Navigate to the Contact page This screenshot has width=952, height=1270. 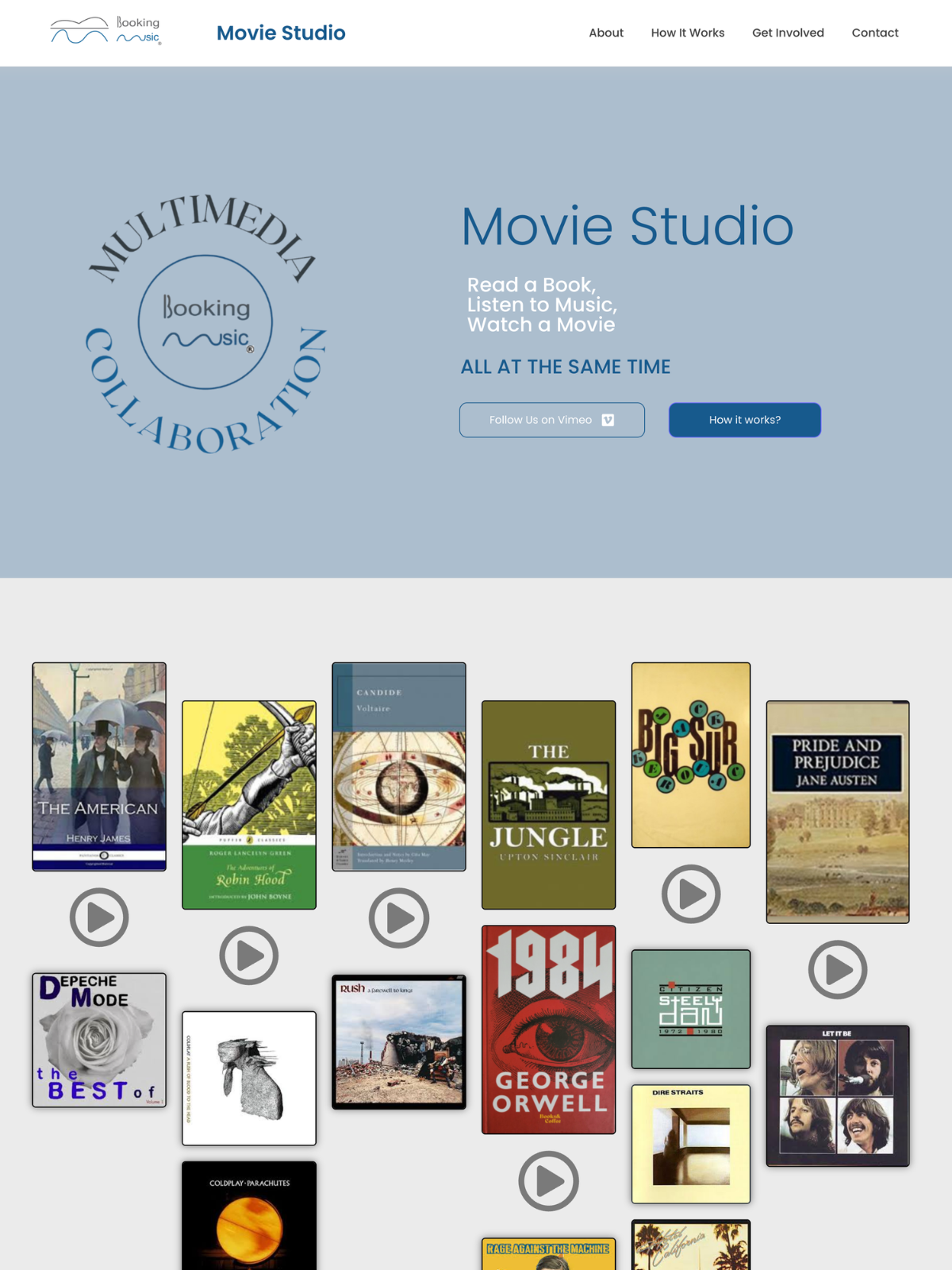pyautogui.click(x=875, y=33)
